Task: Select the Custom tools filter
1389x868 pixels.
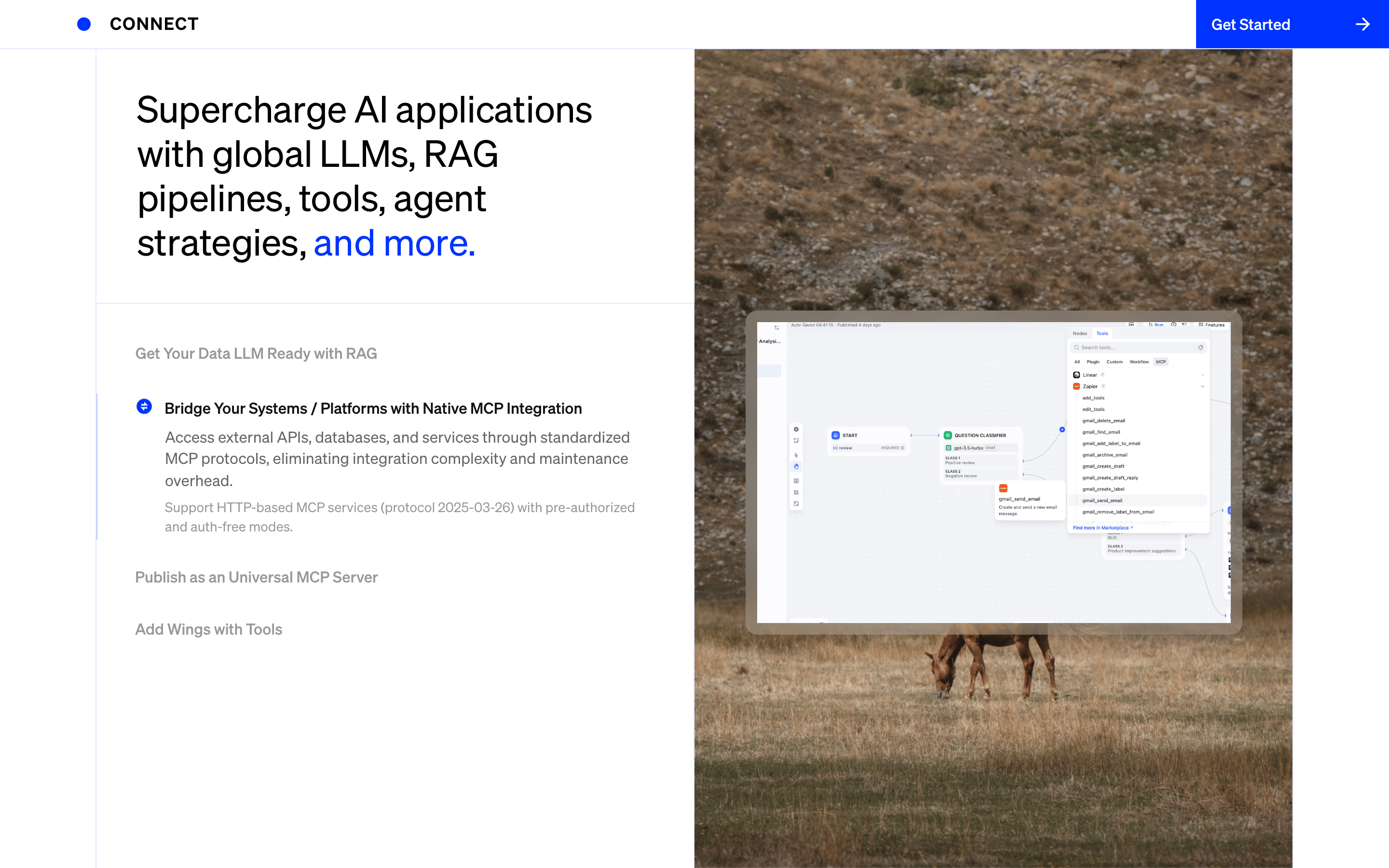Action: tap(1114, 362)
